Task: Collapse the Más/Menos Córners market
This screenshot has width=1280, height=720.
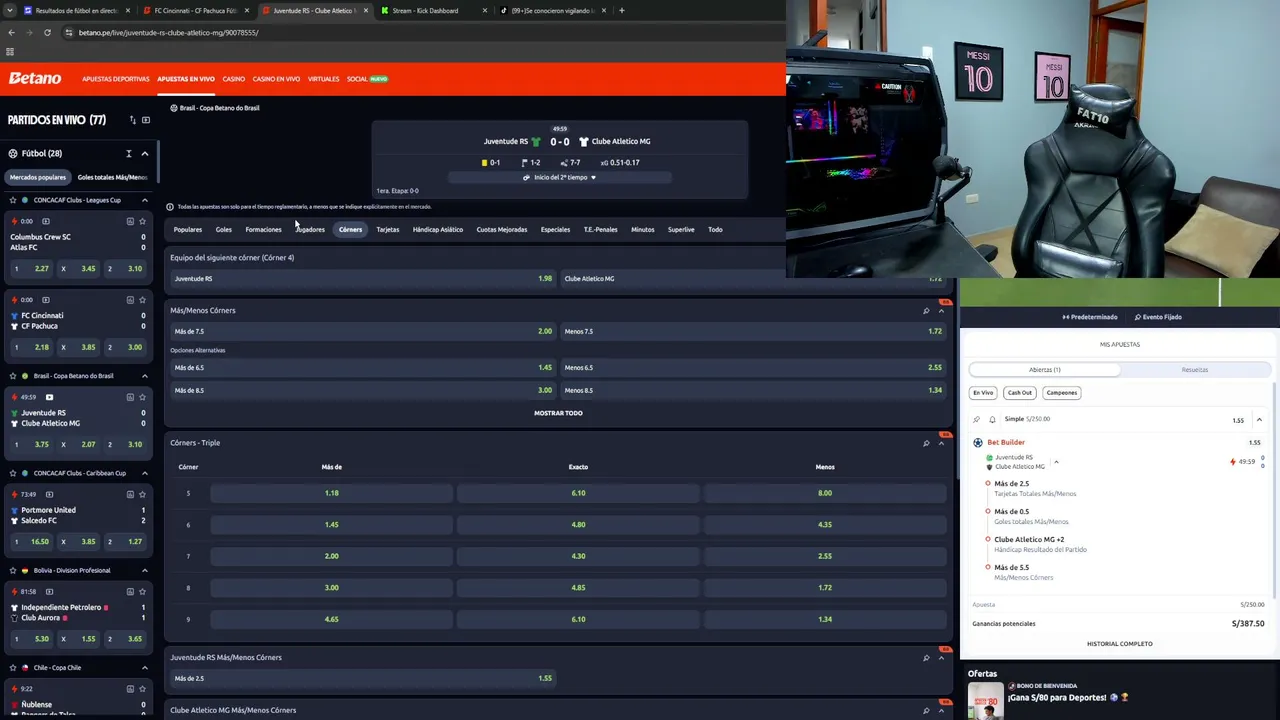Action: tap(941, 310)
